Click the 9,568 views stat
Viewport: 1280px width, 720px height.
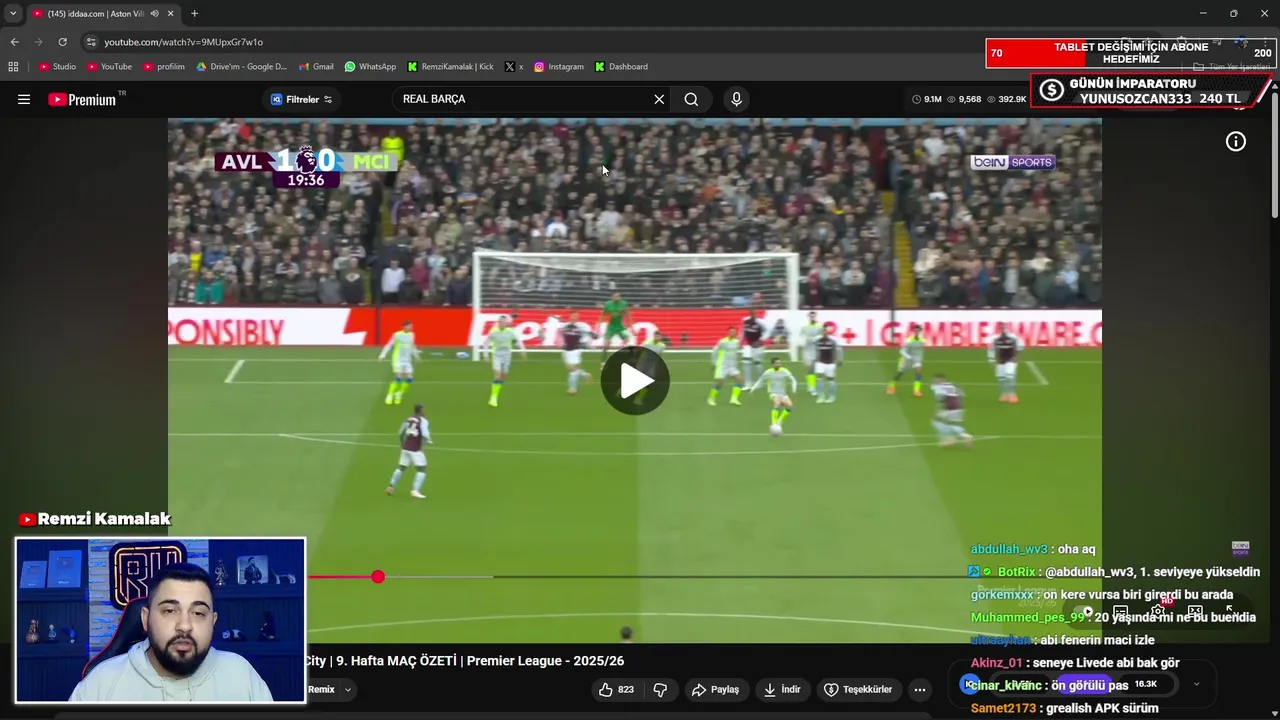pos(964,99)
